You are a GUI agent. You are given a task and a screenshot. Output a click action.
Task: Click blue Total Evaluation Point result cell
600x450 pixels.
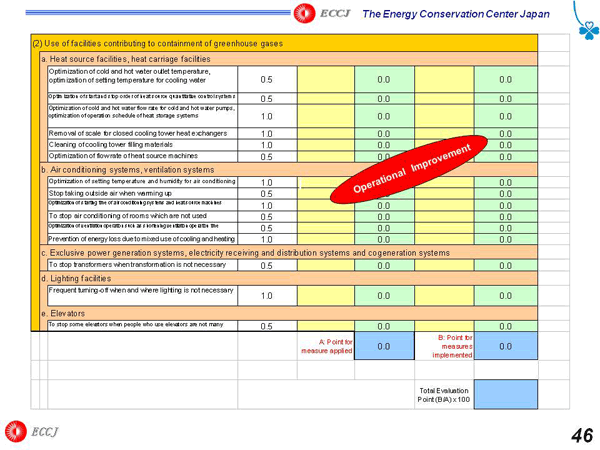point(506,394)
